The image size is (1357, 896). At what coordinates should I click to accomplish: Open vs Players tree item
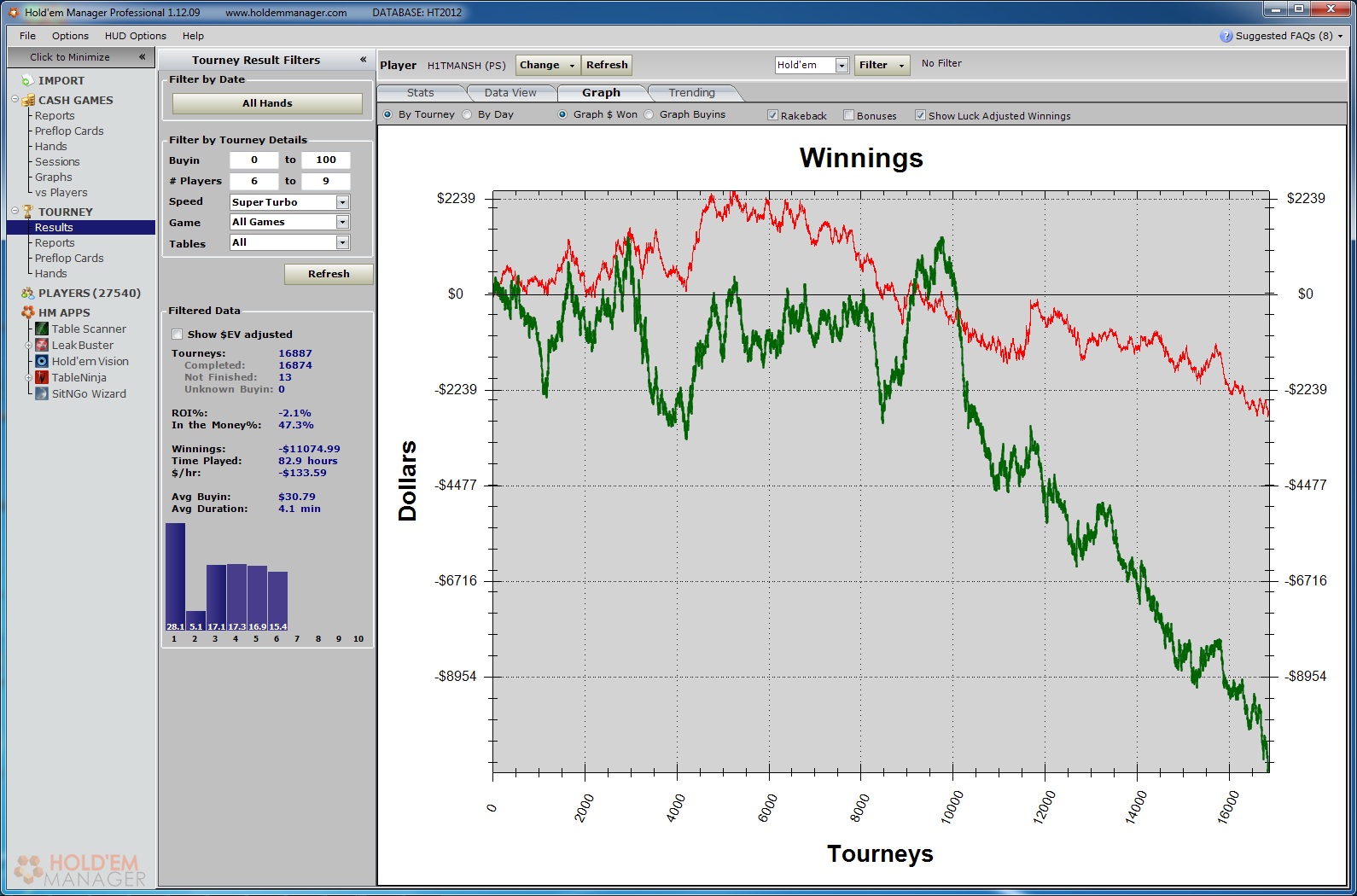coord(61,193)
